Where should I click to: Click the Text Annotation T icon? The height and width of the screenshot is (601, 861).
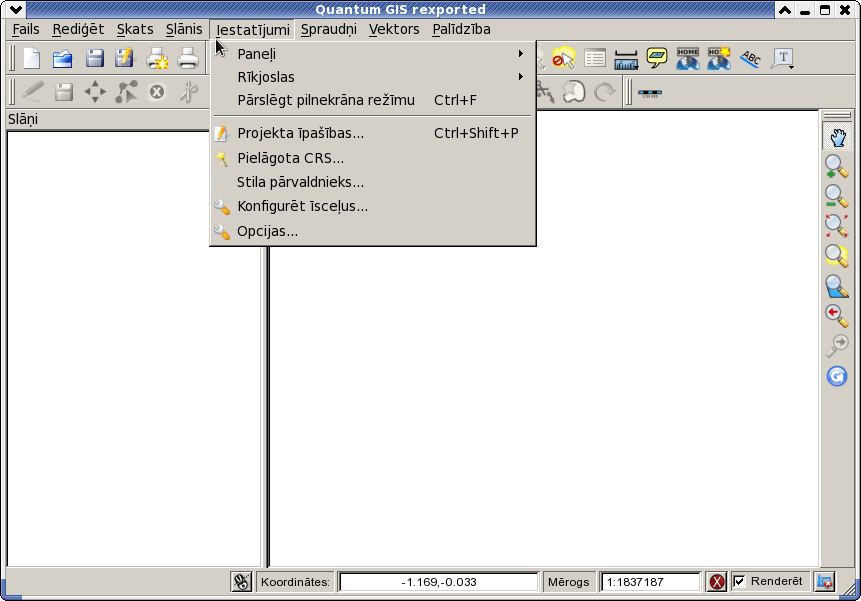782,58
